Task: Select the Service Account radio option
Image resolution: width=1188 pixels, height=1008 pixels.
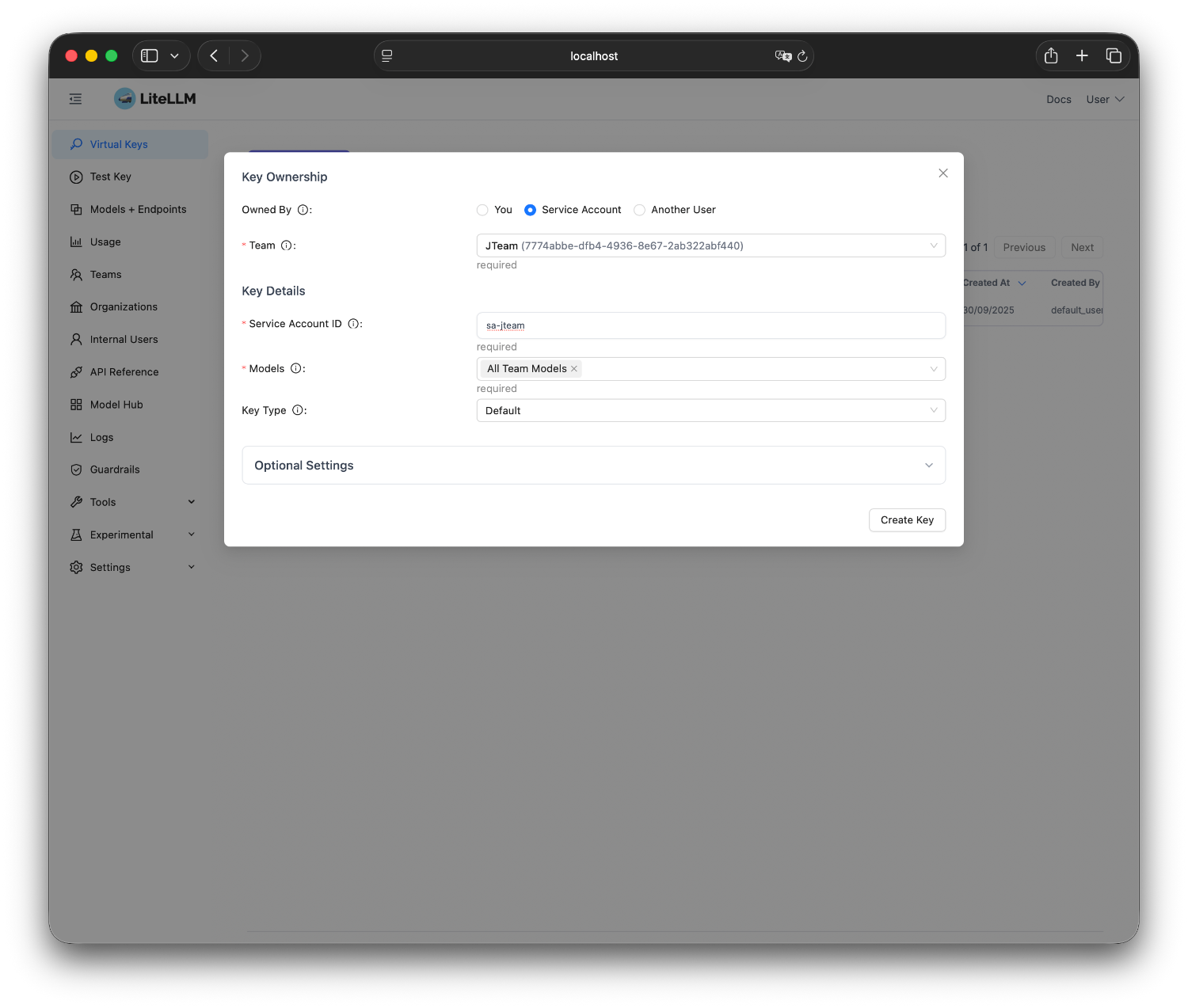Action: point(531,210)
